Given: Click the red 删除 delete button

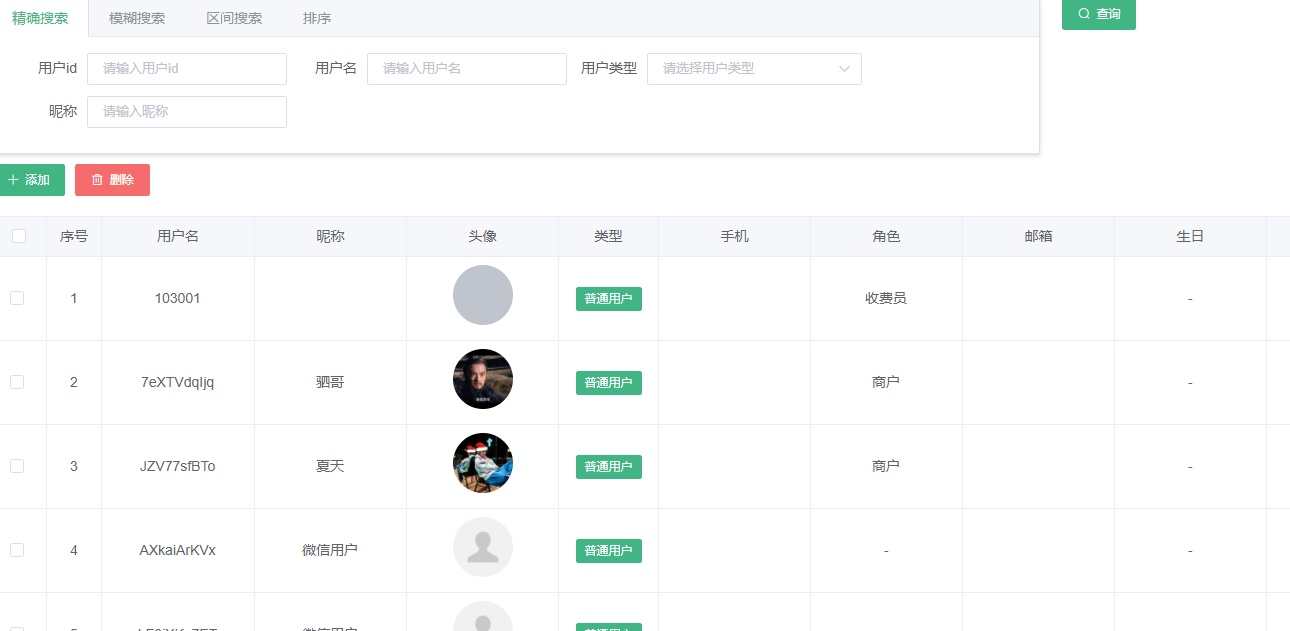Looking at the screenshot, I should coord(112,180).
